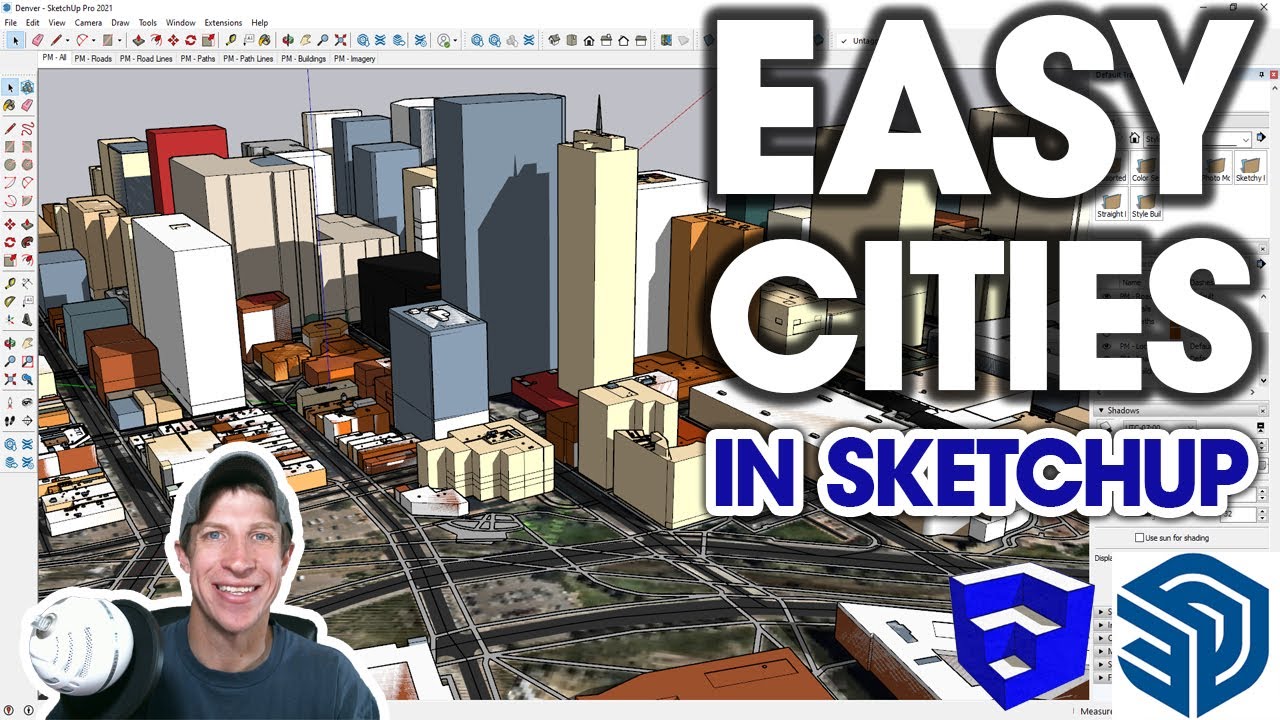Pick Tape Measure in top toolbar

pos(229,40)
